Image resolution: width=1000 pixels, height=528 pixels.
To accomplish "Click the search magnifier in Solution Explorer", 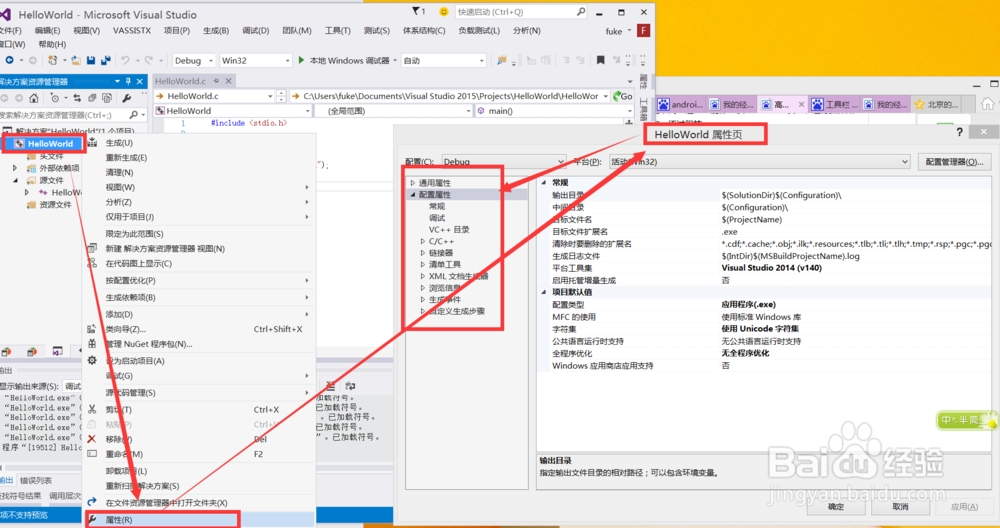I will click(133, 115).
